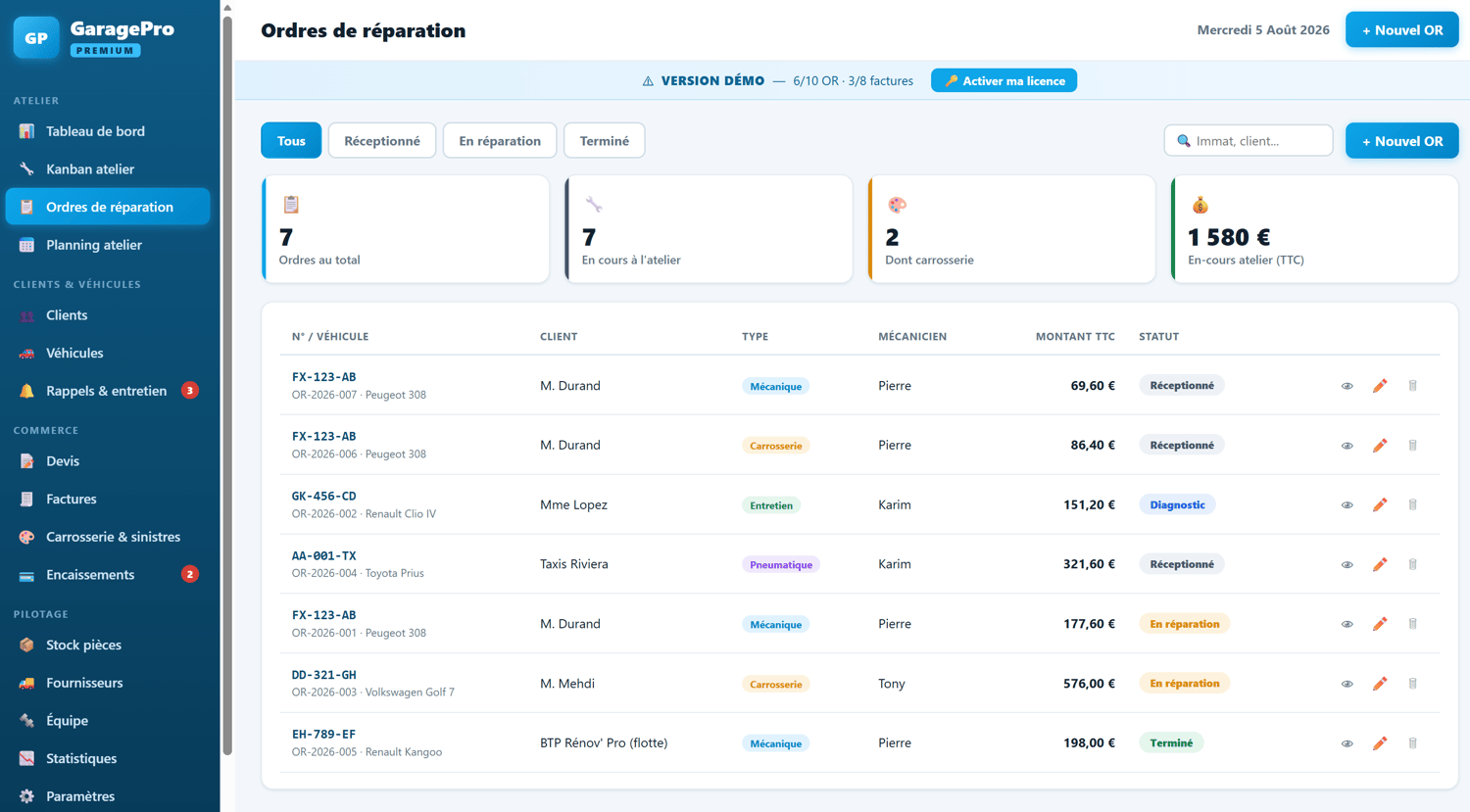This screenshot has height=812, width=1470.
Task: Delete the Taxis Riviera order
Action: click(1412, 564)
